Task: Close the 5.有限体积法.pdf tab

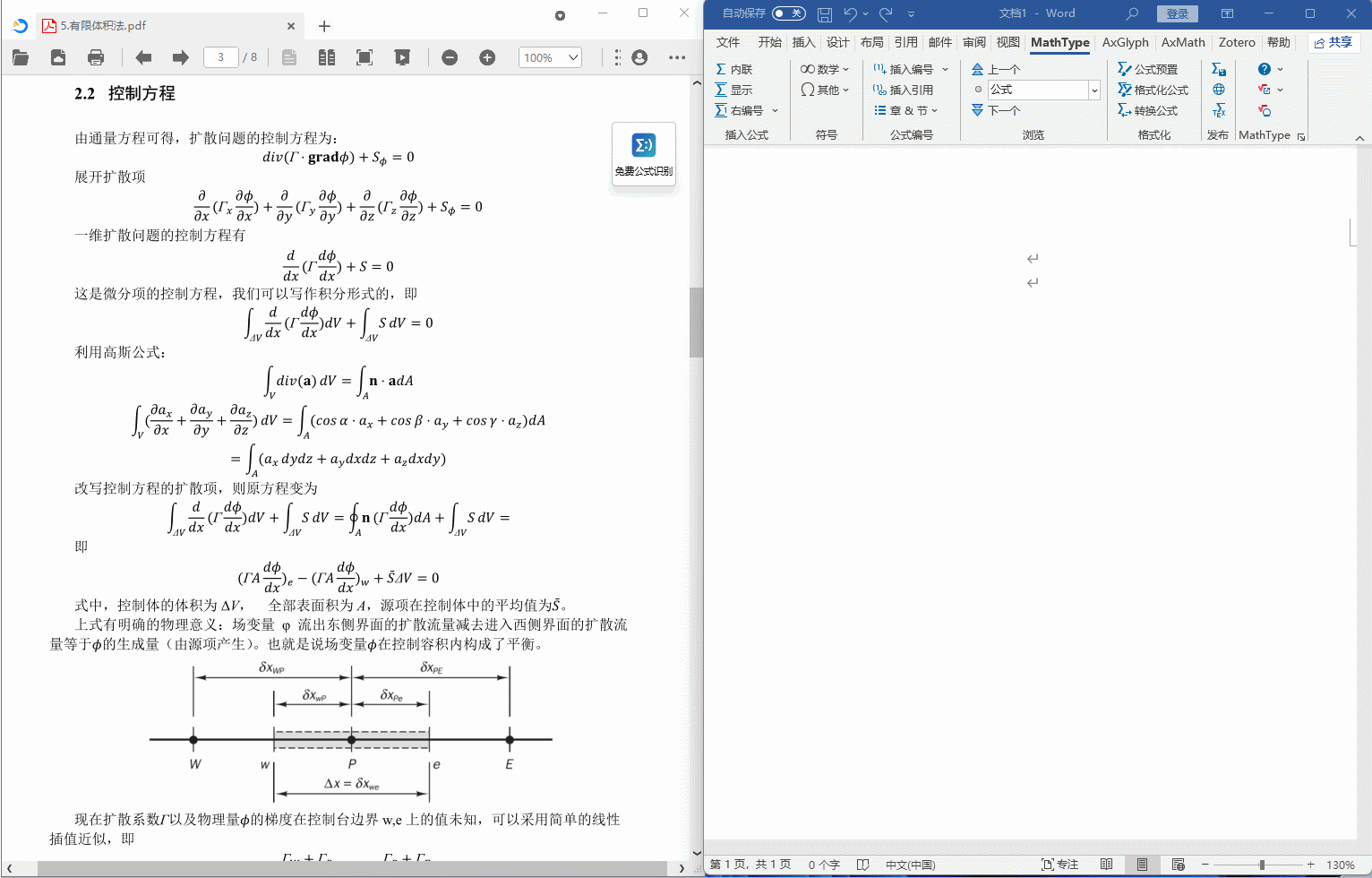Action: [x=291, y=26]
